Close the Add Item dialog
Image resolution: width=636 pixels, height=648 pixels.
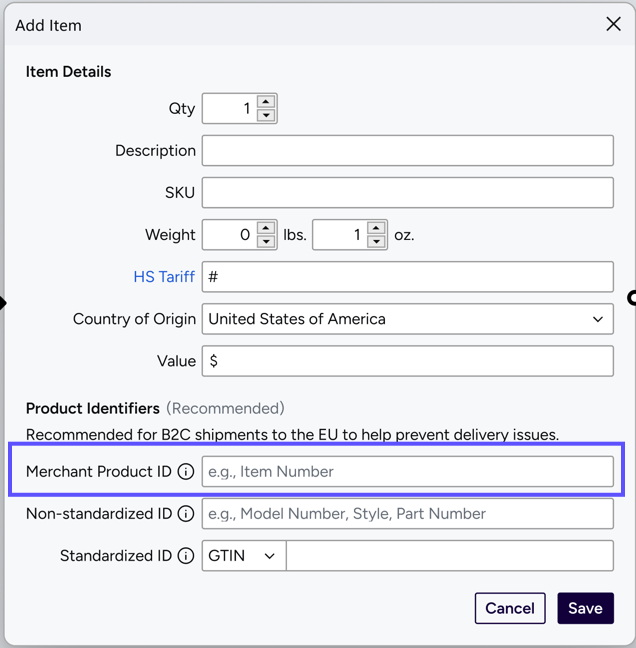(x=613, y=24)
